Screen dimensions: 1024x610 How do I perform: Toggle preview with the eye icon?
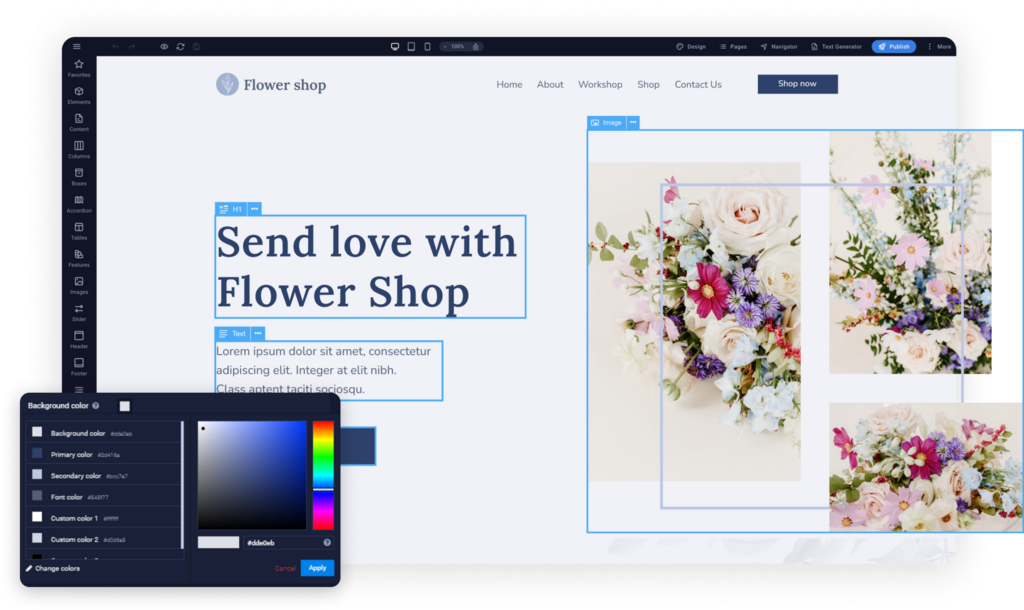pyautogui.click(x=165, y=46)
